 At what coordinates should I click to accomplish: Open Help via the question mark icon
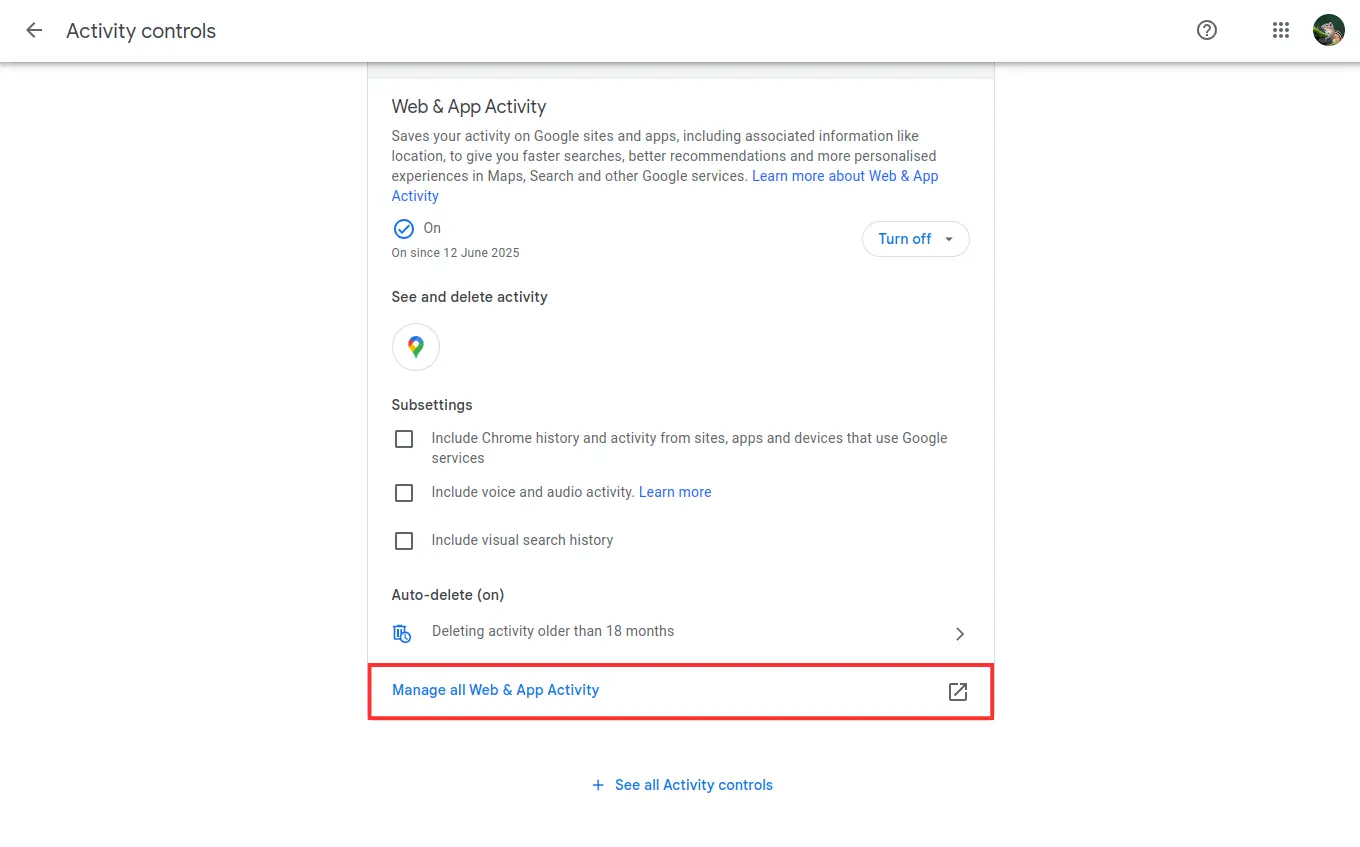pyautogui.click(x=1206, y=30)
